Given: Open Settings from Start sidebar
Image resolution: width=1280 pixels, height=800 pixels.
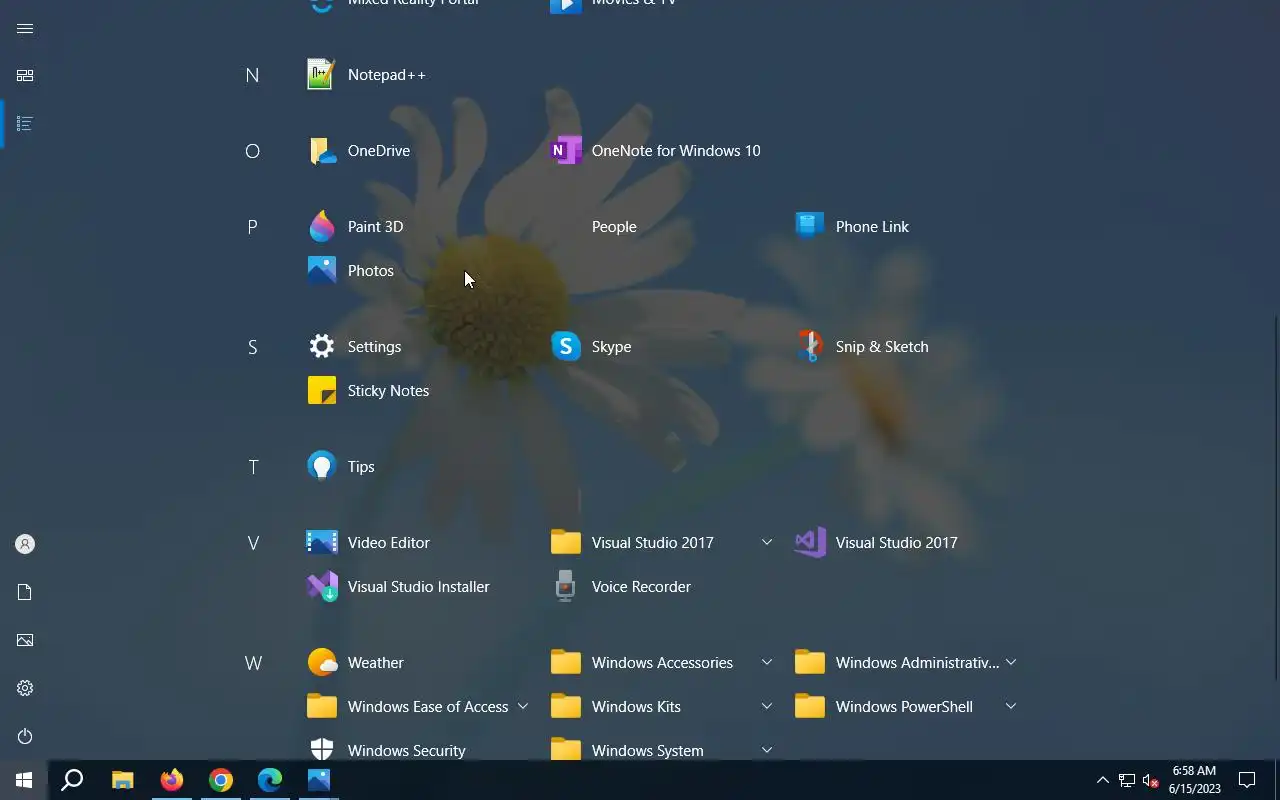Looking at the screenshot, I should (x=25, y=688).
